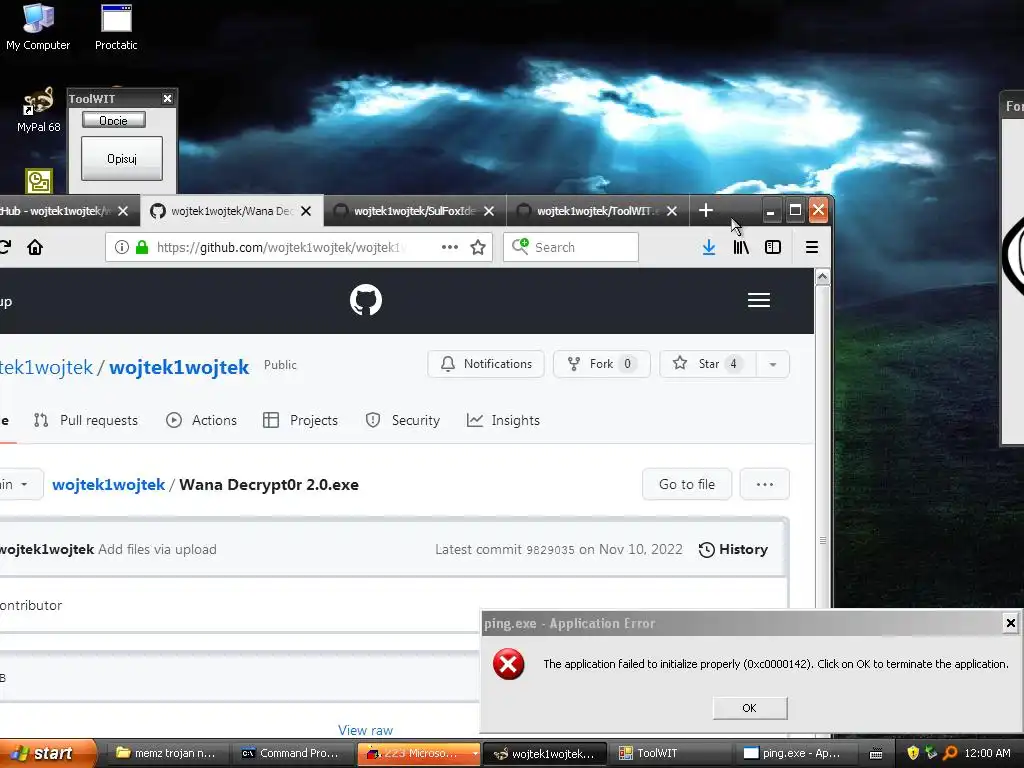The width and height of the screenshot is (1024, 768).
Task: Click wojtek1wojtek breadcrumb link
Action: [108, 485]
